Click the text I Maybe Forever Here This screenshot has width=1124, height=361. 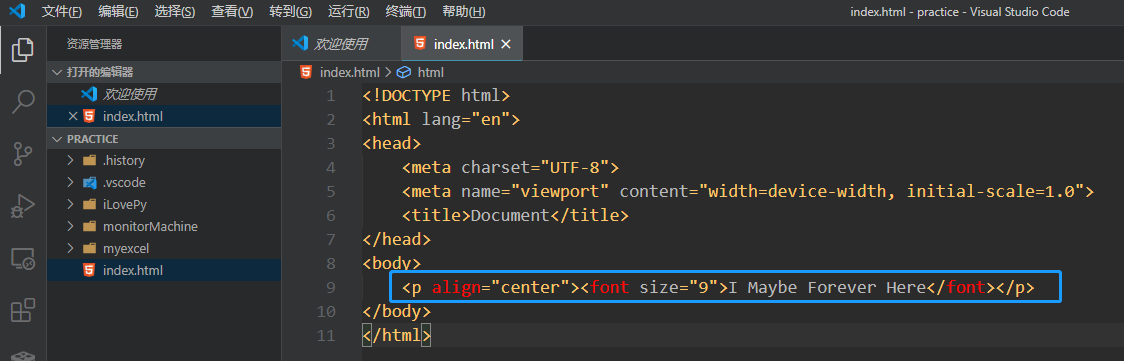coord(827,288)
